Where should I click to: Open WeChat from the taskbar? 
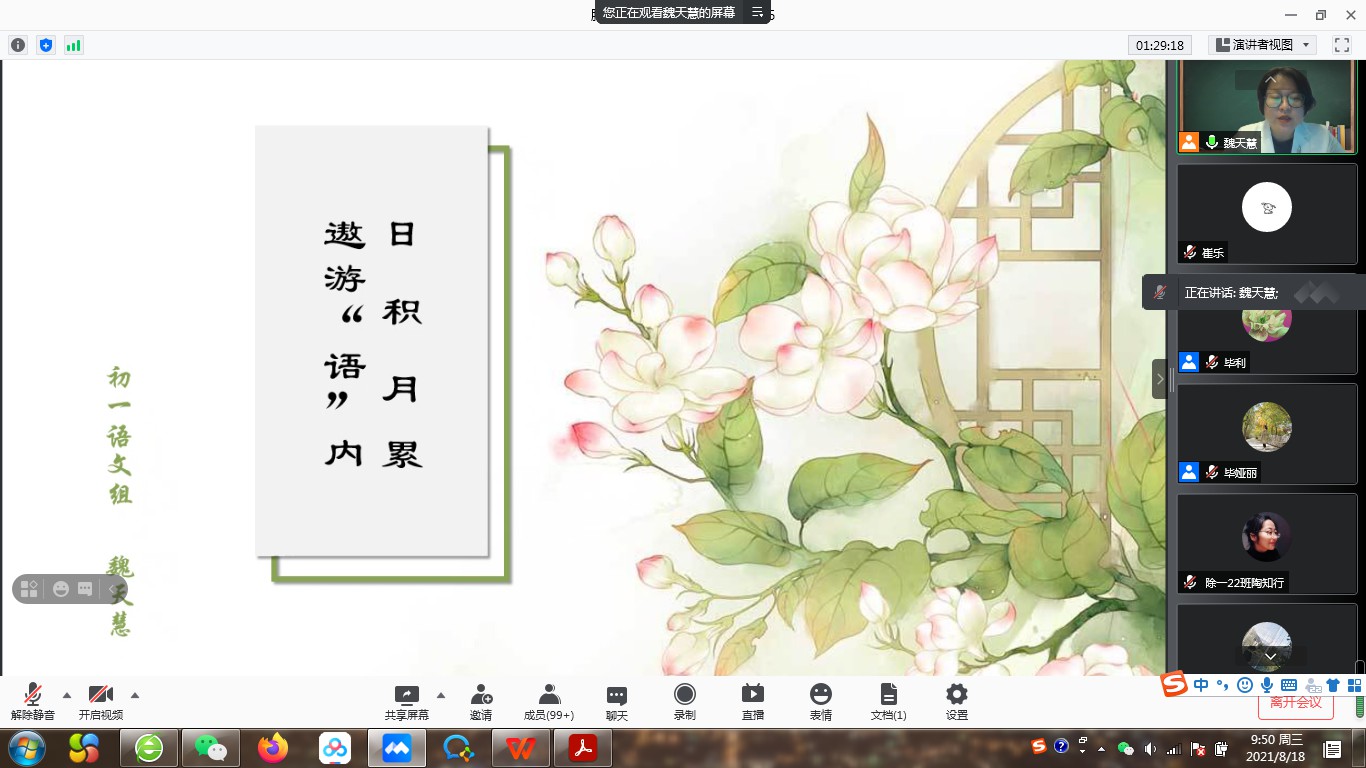[210, 748]
